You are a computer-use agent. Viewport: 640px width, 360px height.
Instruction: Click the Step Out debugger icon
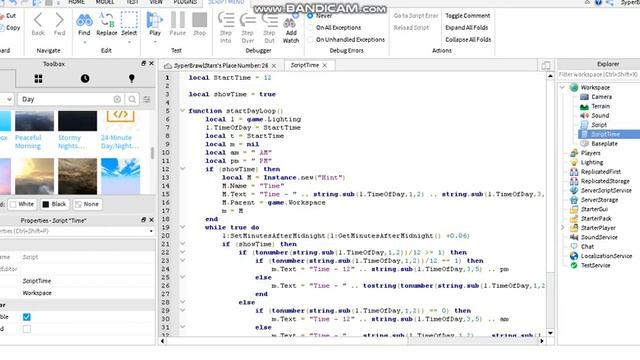269,20
